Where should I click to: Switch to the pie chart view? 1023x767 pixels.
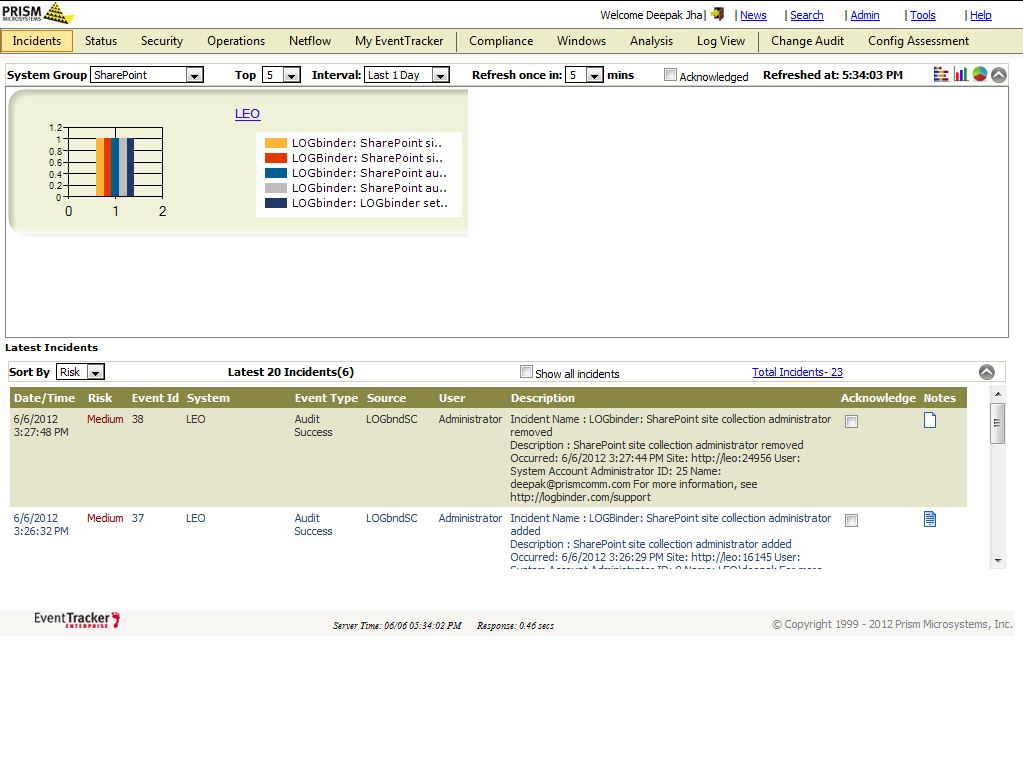coord(979,74)
